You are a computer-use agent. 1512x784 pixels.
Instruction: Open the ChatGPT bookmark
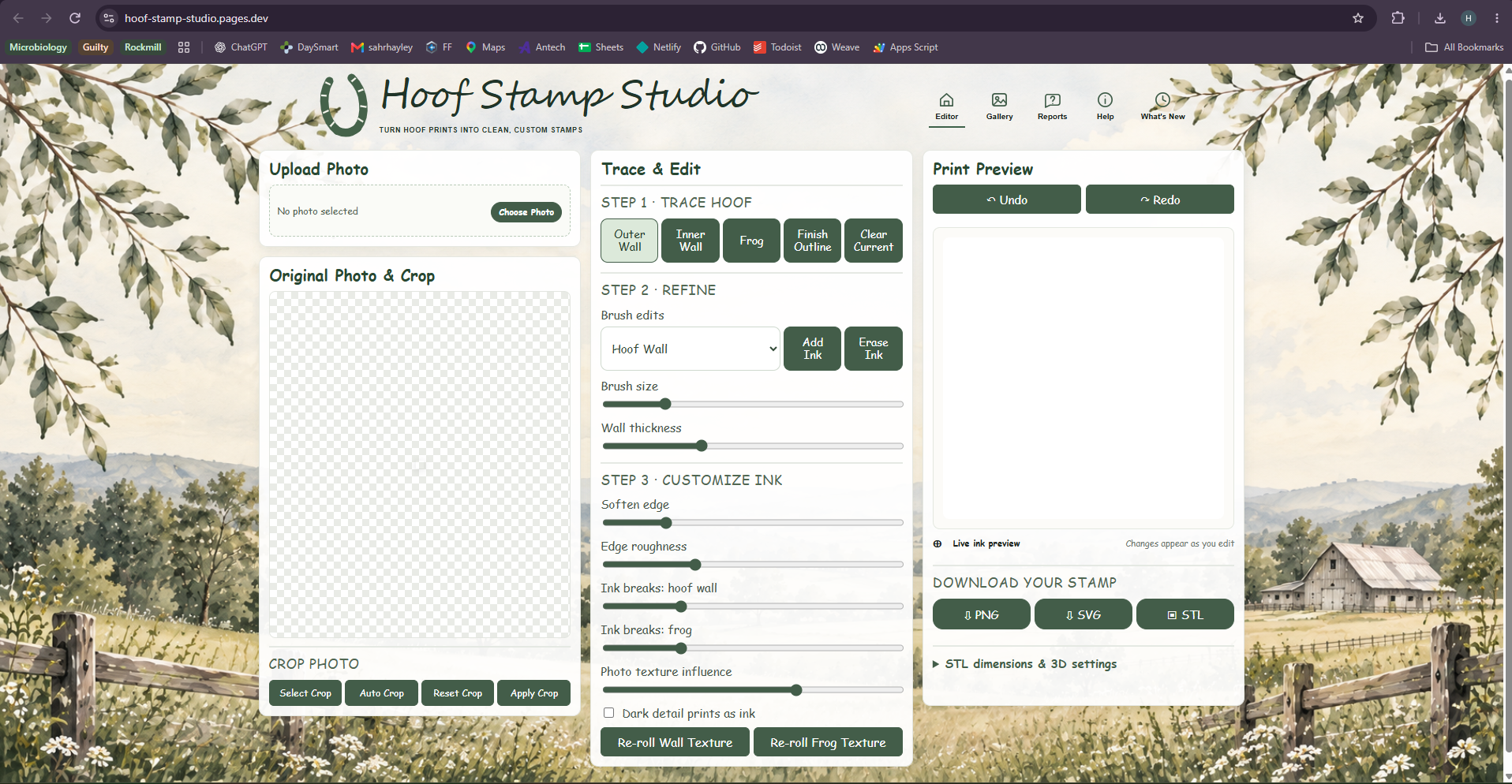click(241, 47)
